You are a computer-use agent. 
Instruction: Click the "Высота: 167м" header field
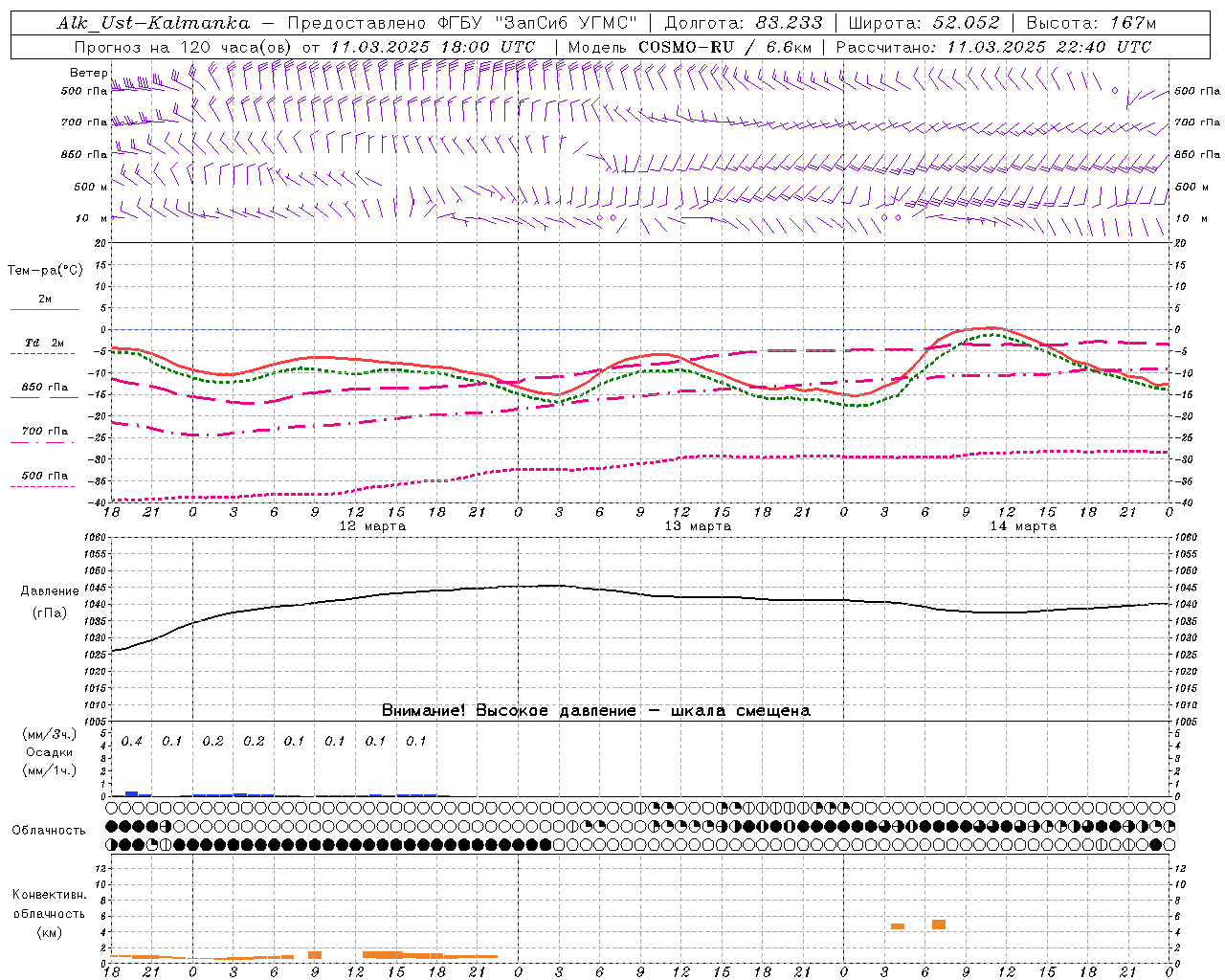coord(1090,23)
